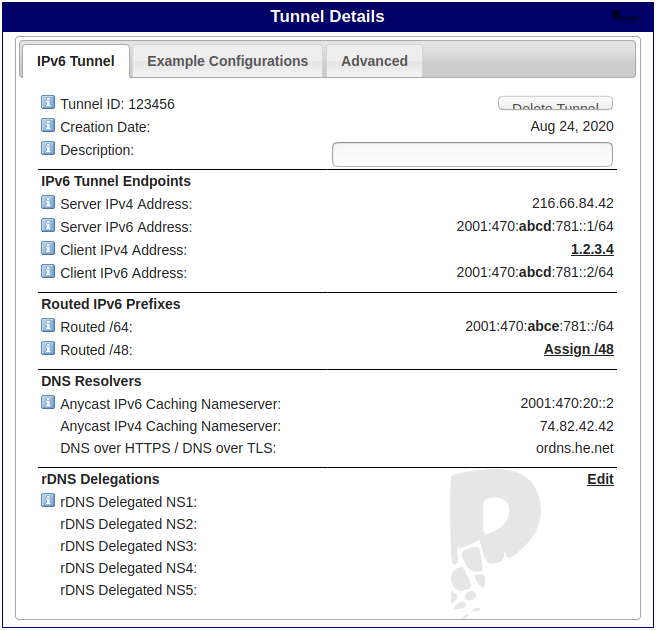Select the Aug 24, 2020 creation date
Screen dimensions: 656x630
(572, 126)
